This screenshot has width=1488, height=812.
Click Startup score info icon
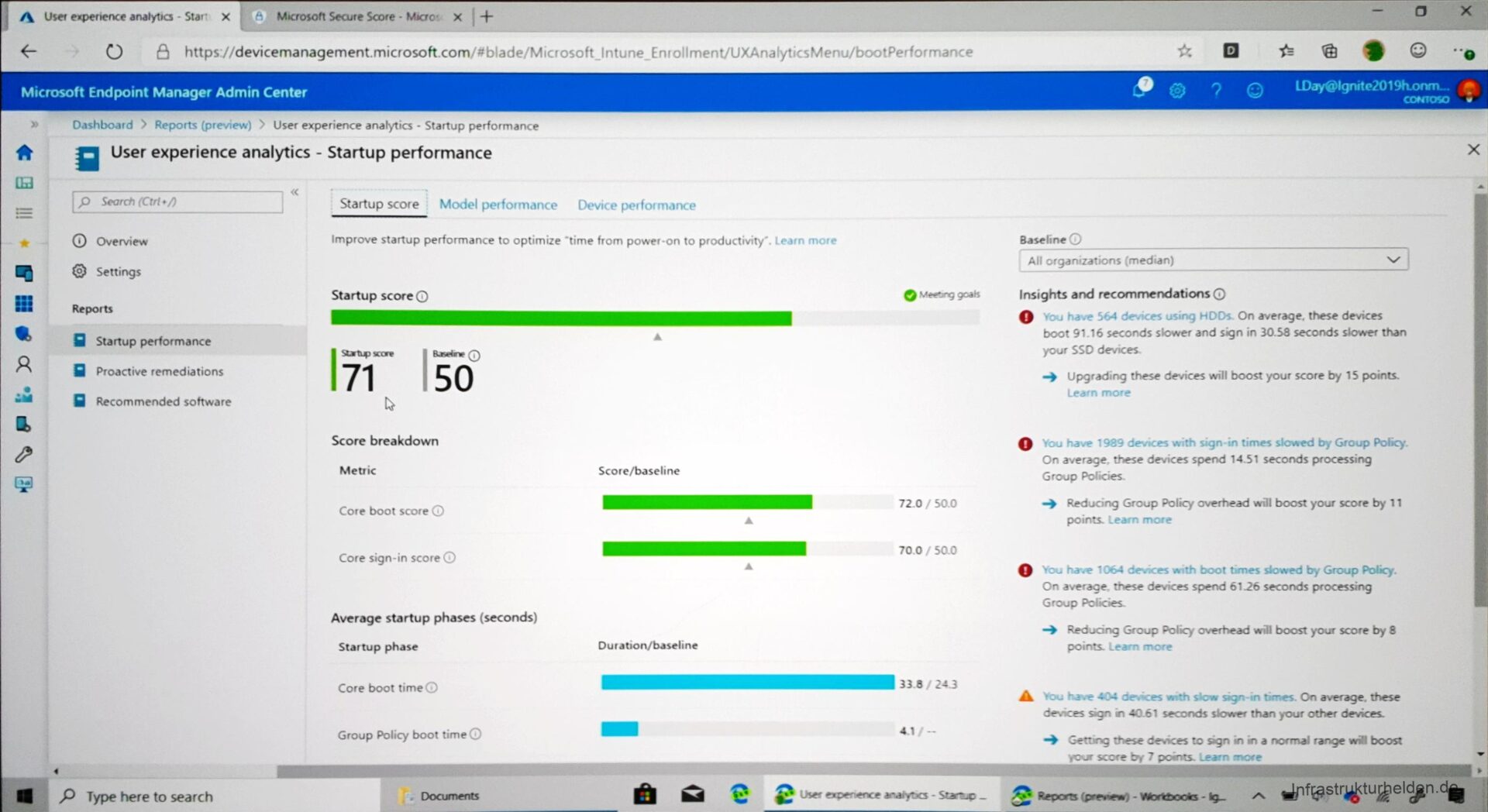tap(422, 296)
